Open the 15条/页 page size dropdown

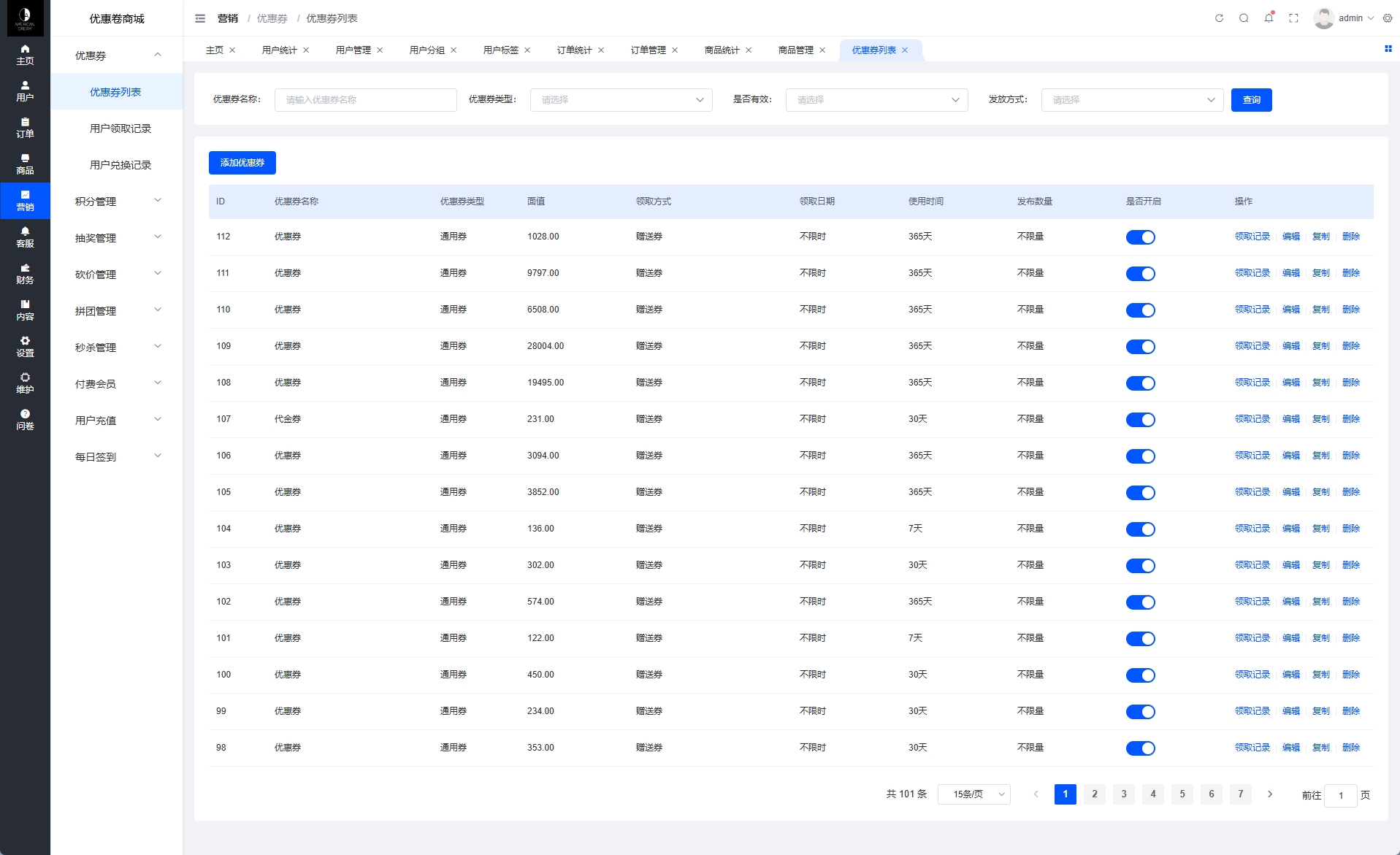tap(974, 794)
